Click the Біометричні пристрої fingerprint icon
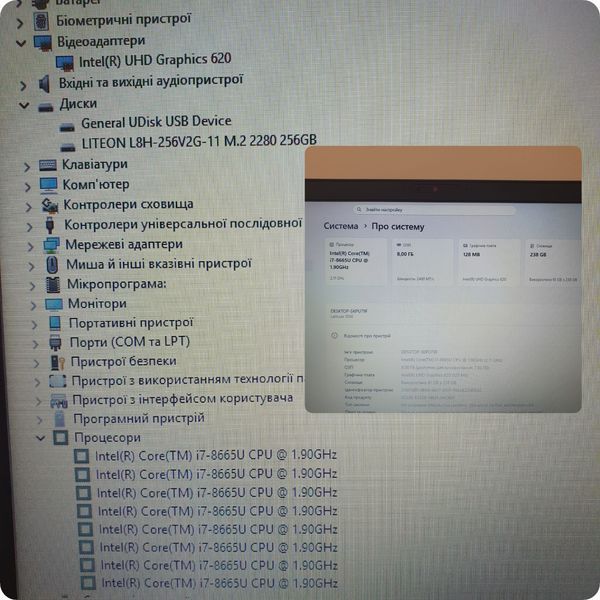 pos(41,21)
